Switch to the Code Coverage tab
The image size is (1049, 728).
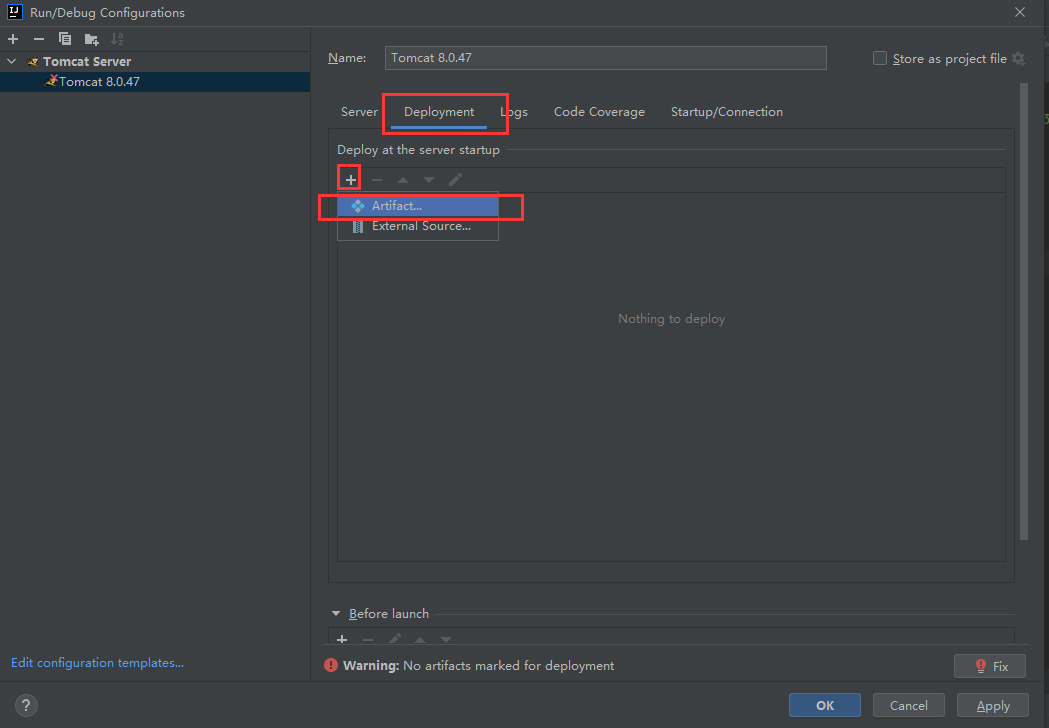[599, 112]
